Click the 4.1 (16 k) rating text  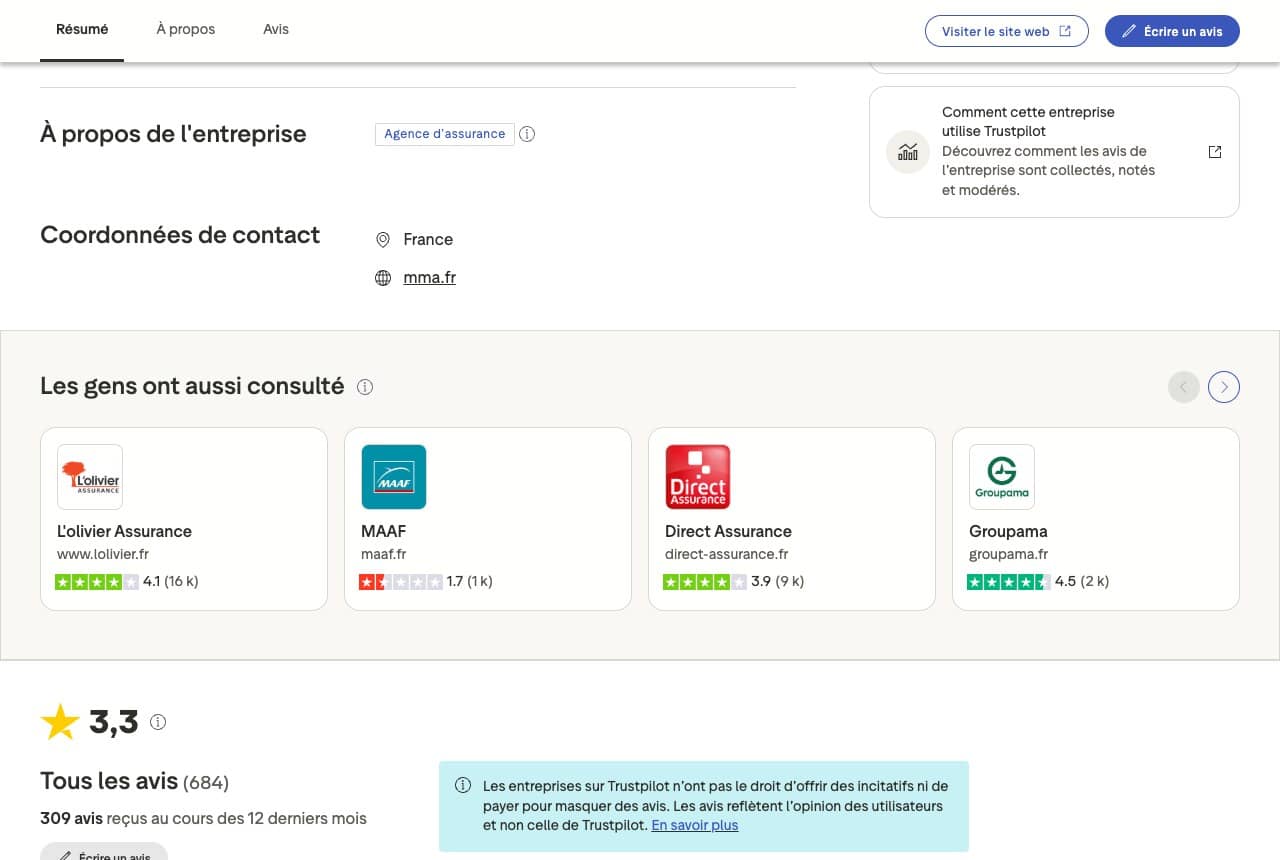coord(171,581)
